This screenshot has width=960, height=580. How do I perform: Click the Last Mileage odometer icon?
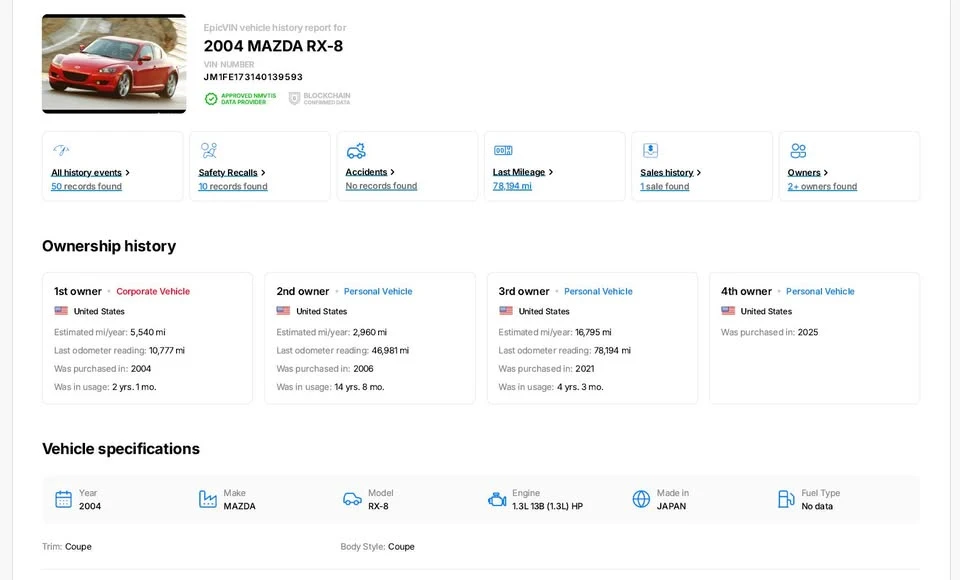[503, 150]
